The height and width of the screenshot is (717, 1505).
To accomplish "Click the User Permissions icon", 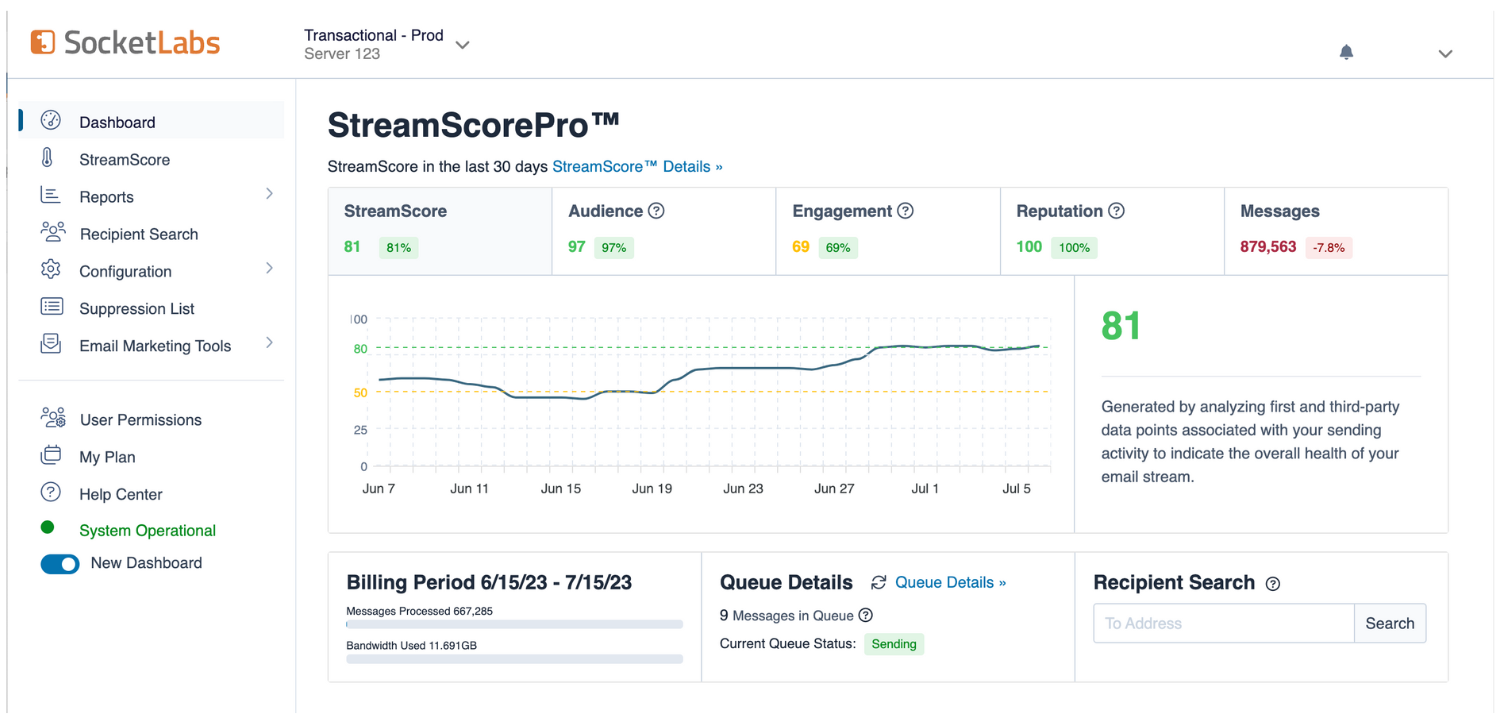I will click(x=53, y=418).
